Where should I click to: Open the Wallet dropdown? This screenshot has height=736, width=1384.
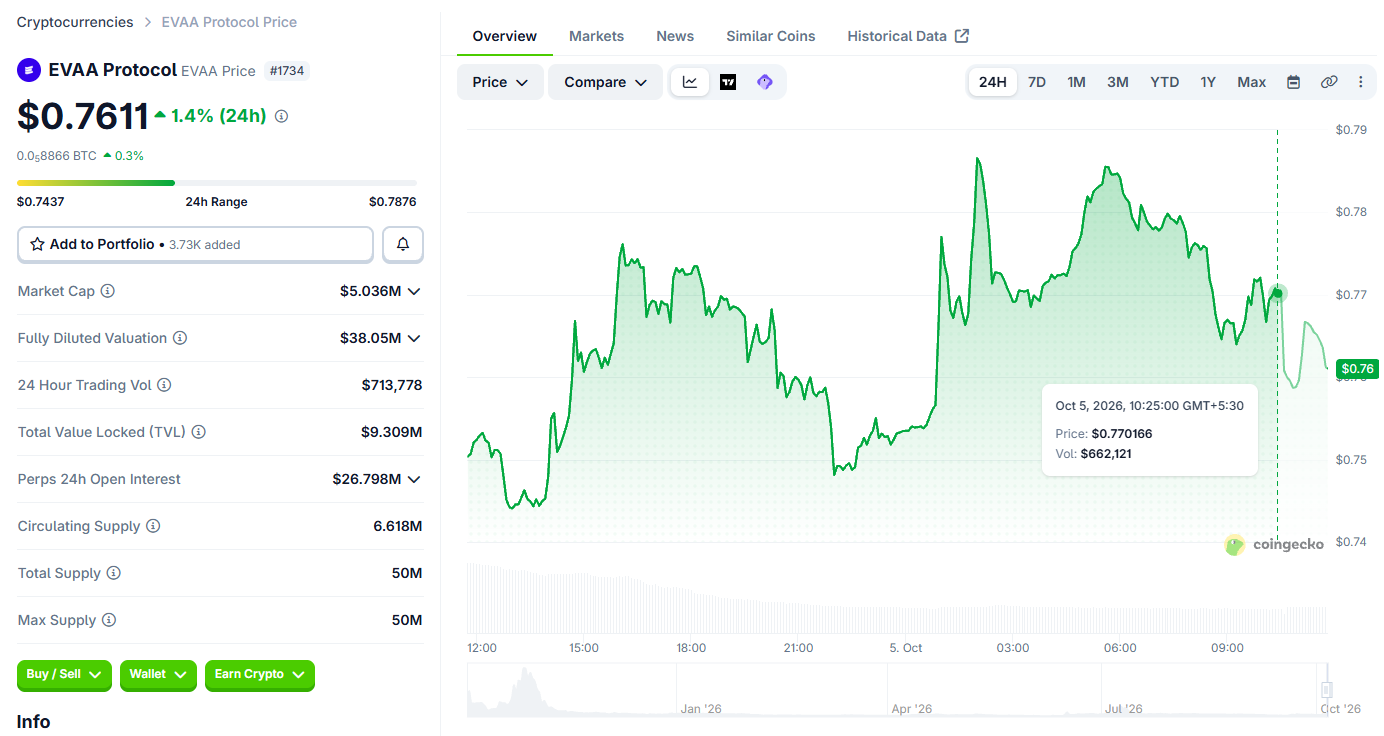tap(158, 675)
